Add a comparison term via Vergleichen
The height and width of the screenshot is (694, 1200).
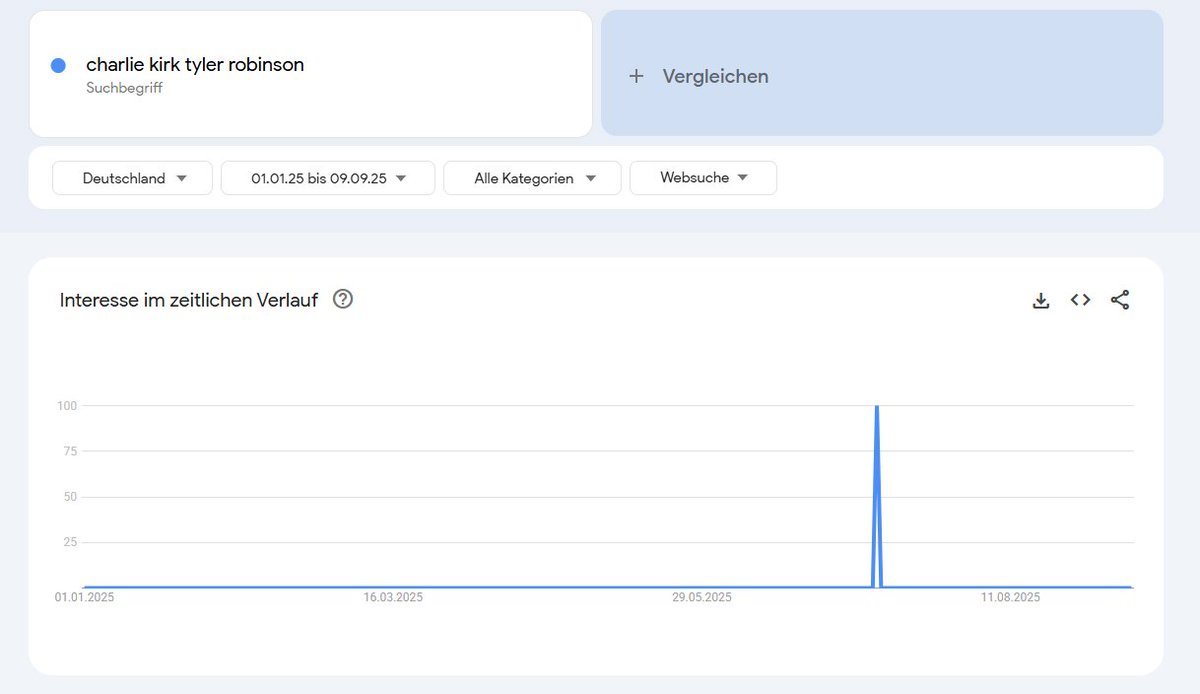tap(882, 73)
